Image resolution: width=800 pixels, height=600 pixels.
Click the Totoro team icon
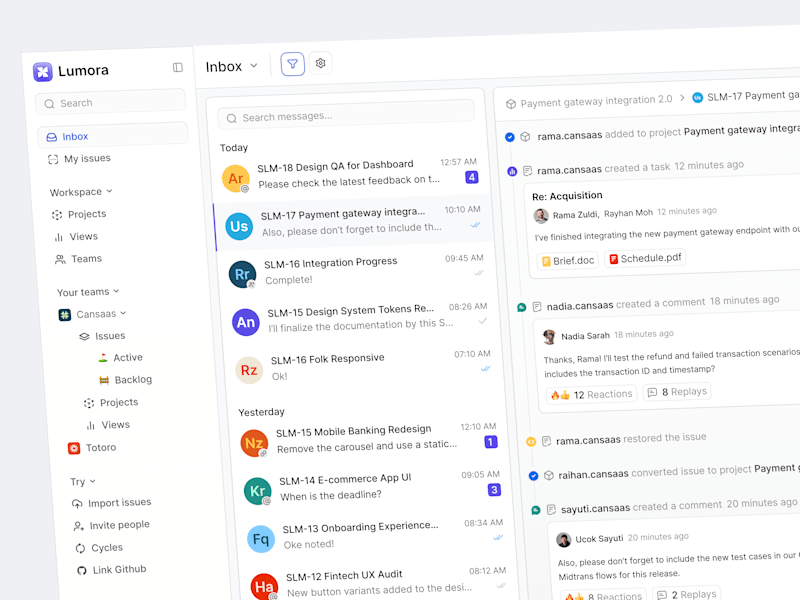pyautogui.click(x=74, y=448)
